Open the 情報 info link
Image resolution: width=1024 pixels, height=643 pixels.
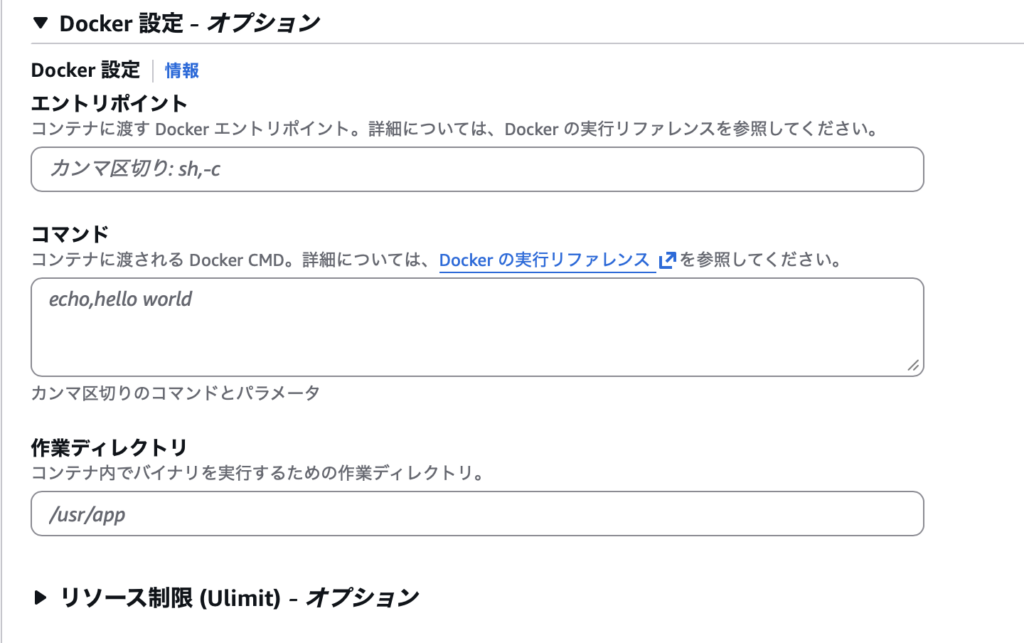pos(182,70)
